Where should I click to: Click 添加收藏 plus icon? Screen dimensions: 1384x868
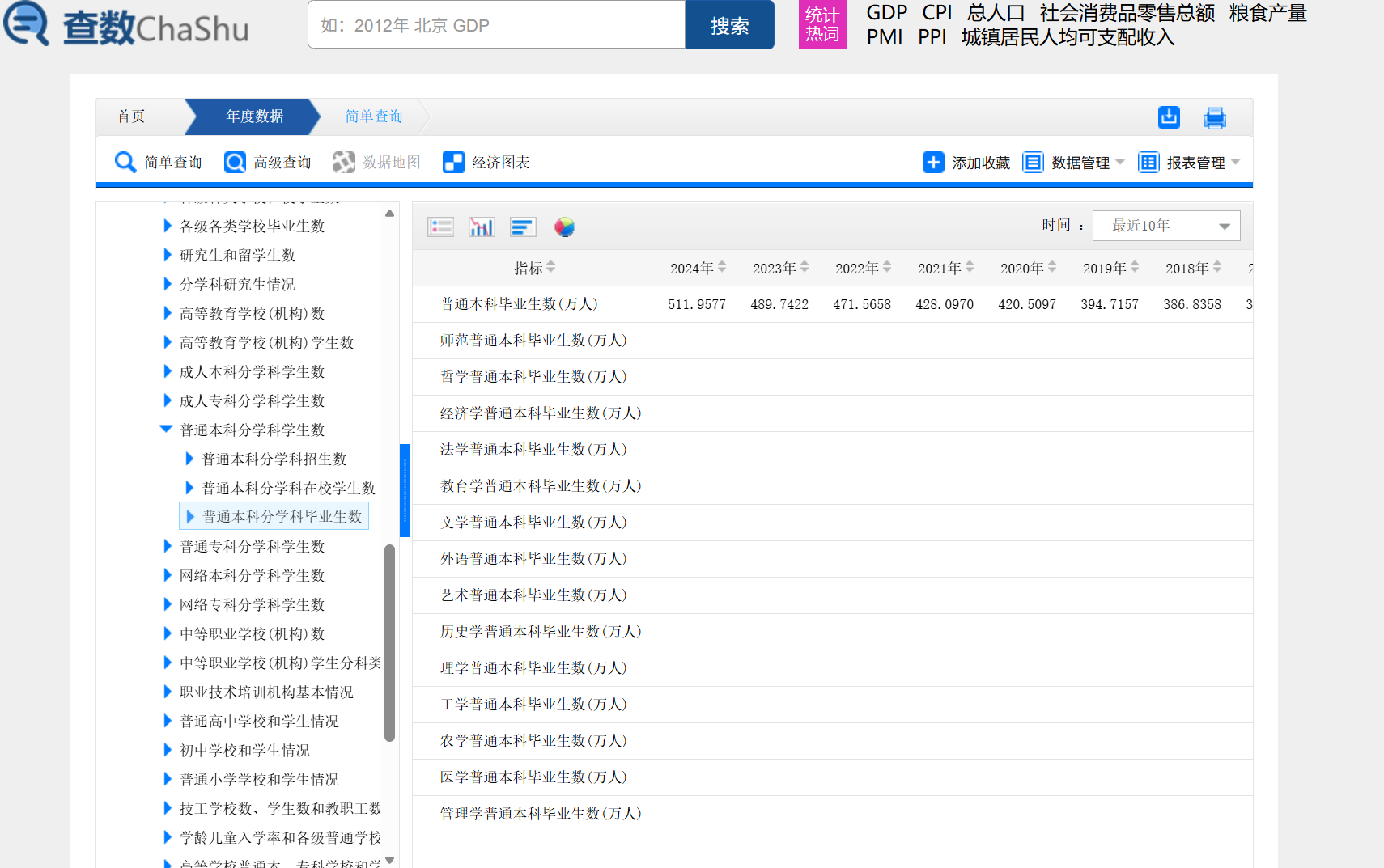[x=932, y=163]
